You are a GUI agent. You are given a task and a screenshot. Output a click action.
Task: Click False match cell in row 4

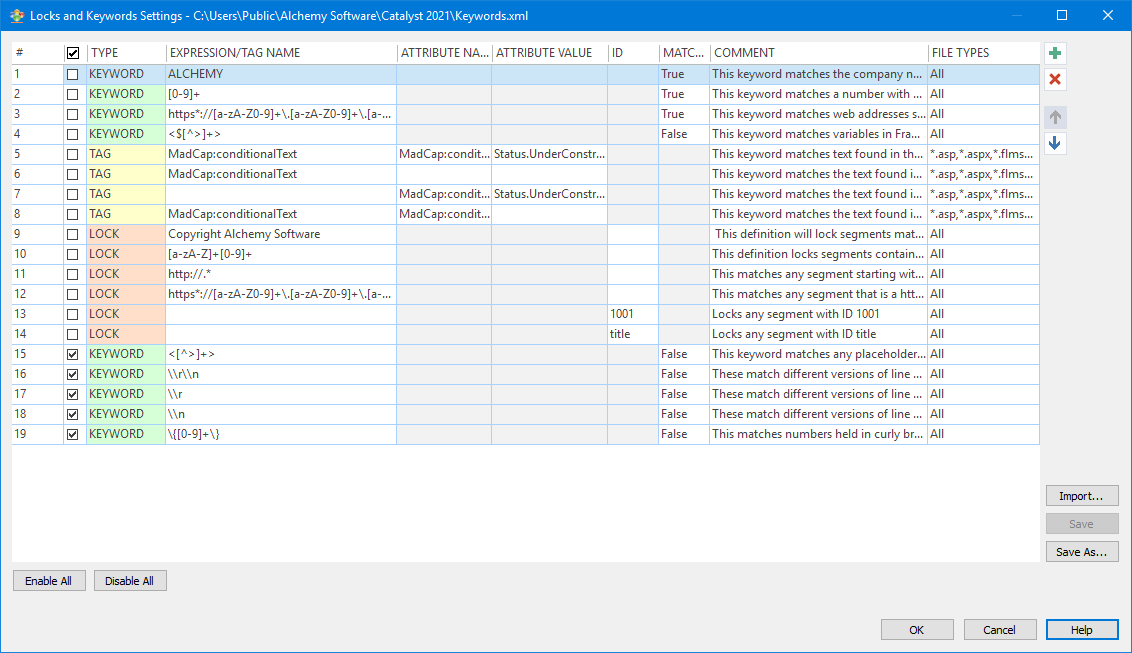click(684, 133)
